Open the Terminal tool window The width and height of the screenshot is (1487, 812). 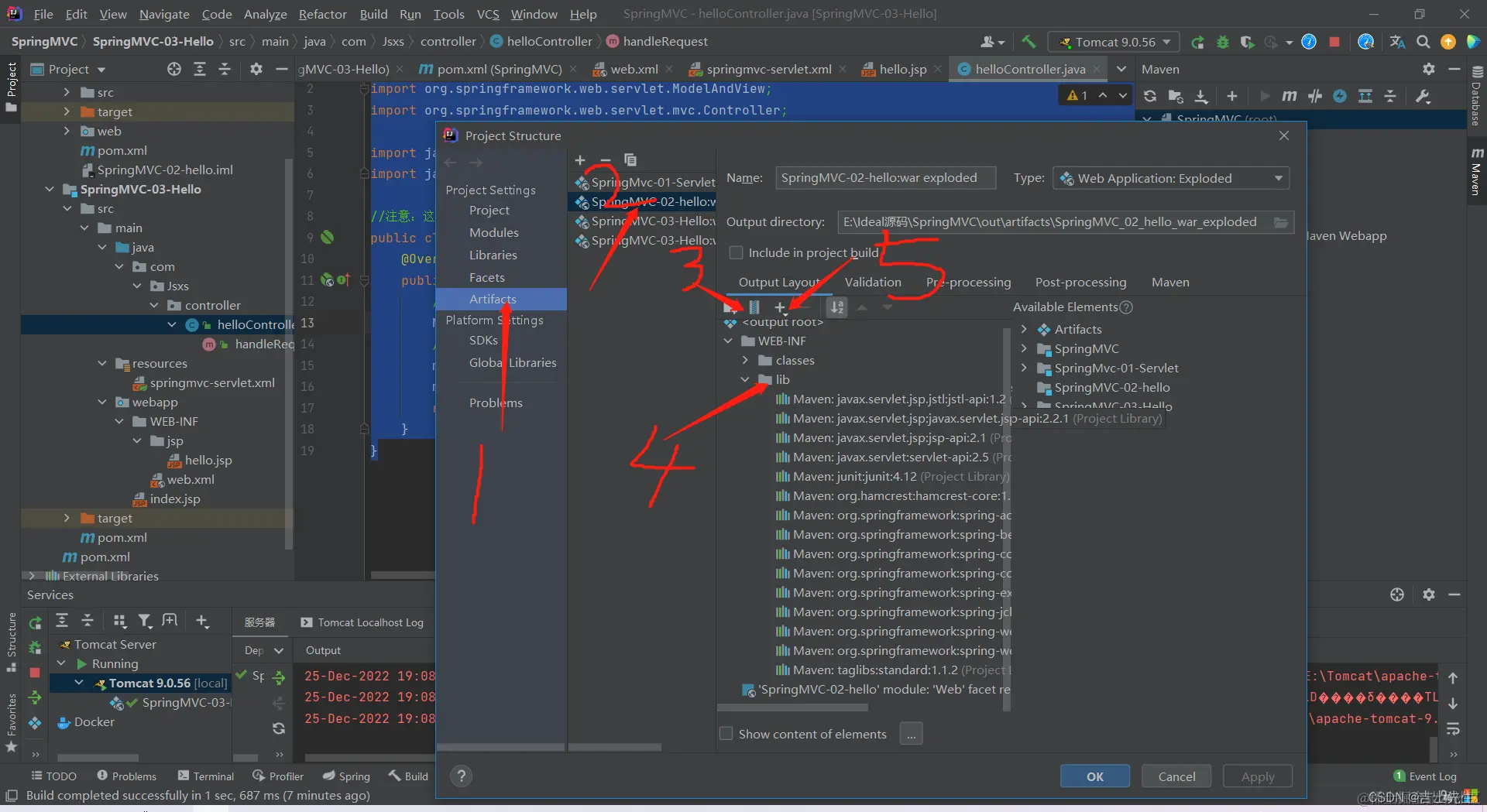click(205, 776)
